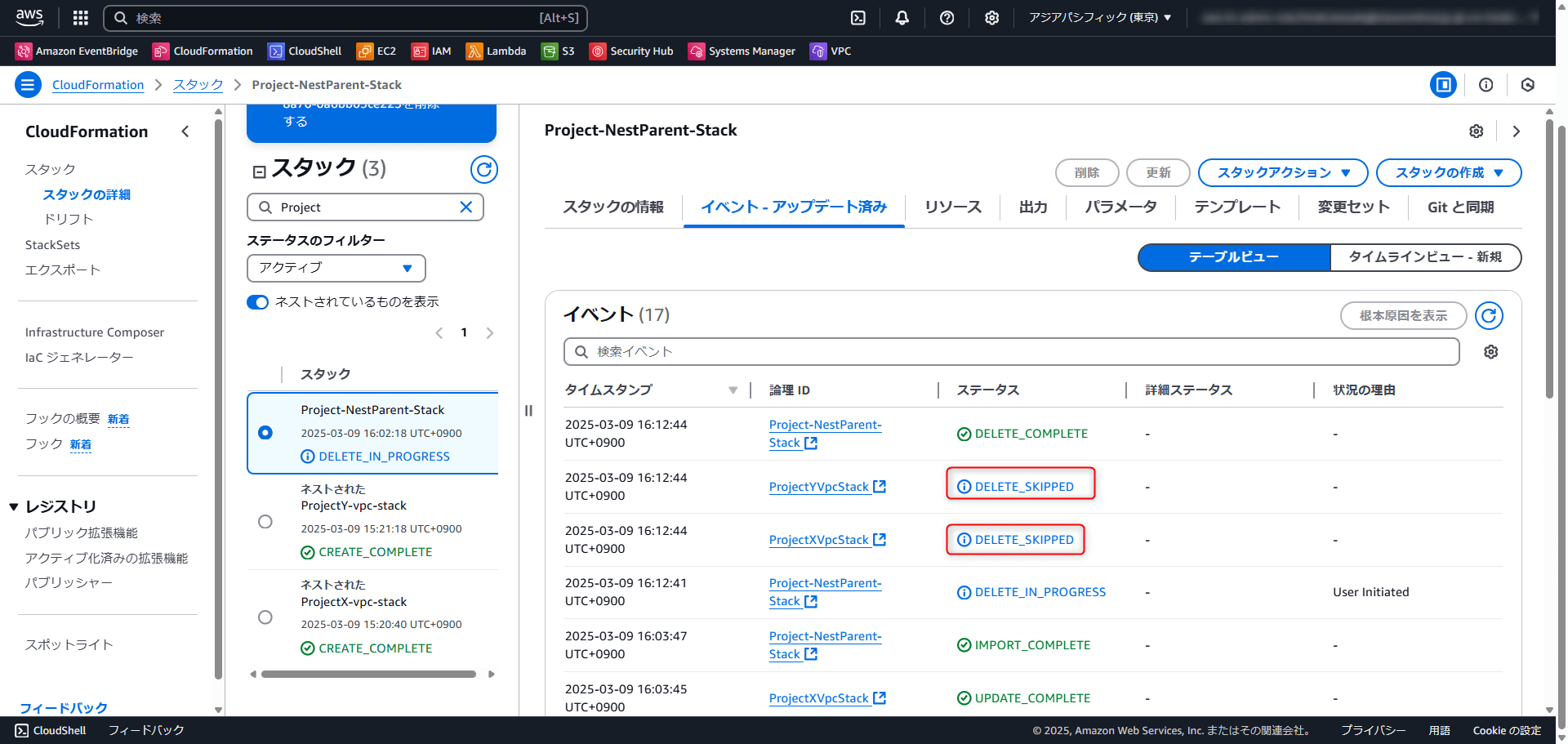Viewport: 1568px width, 744px height.
Task: Focus the 検索イベント search field
Action: tap(1011, 351)
